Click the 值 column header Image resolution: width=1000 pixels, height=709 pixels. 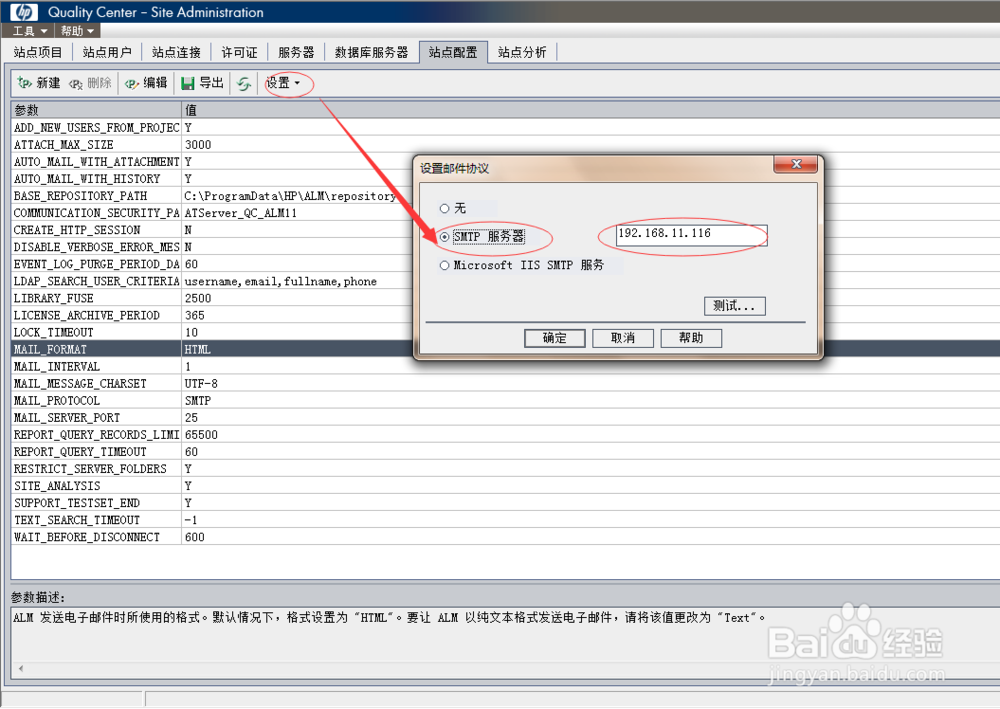click(x=590, y=110)
